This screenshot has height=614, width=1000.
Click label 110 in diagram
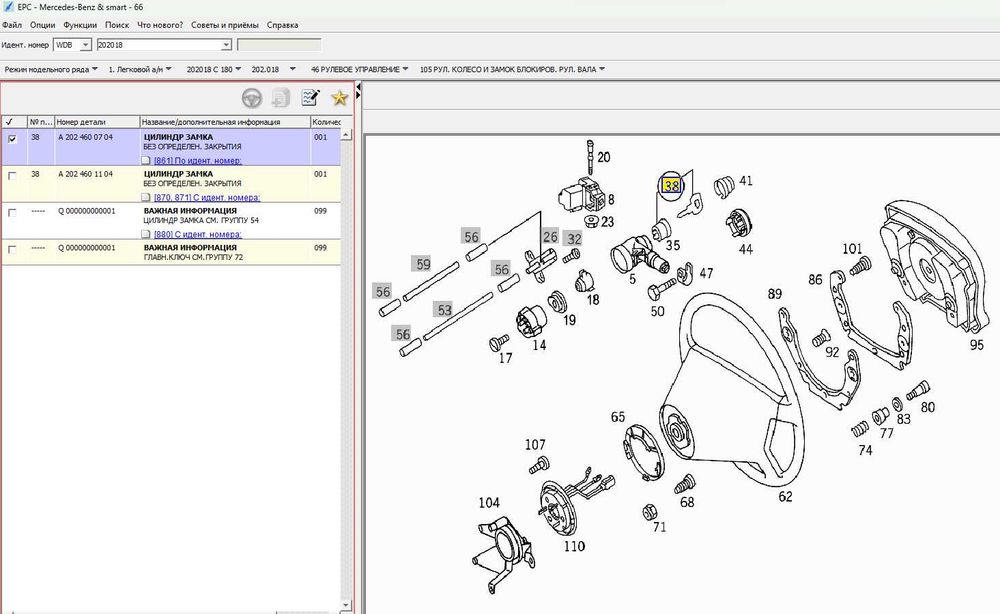tap(574, 546)
